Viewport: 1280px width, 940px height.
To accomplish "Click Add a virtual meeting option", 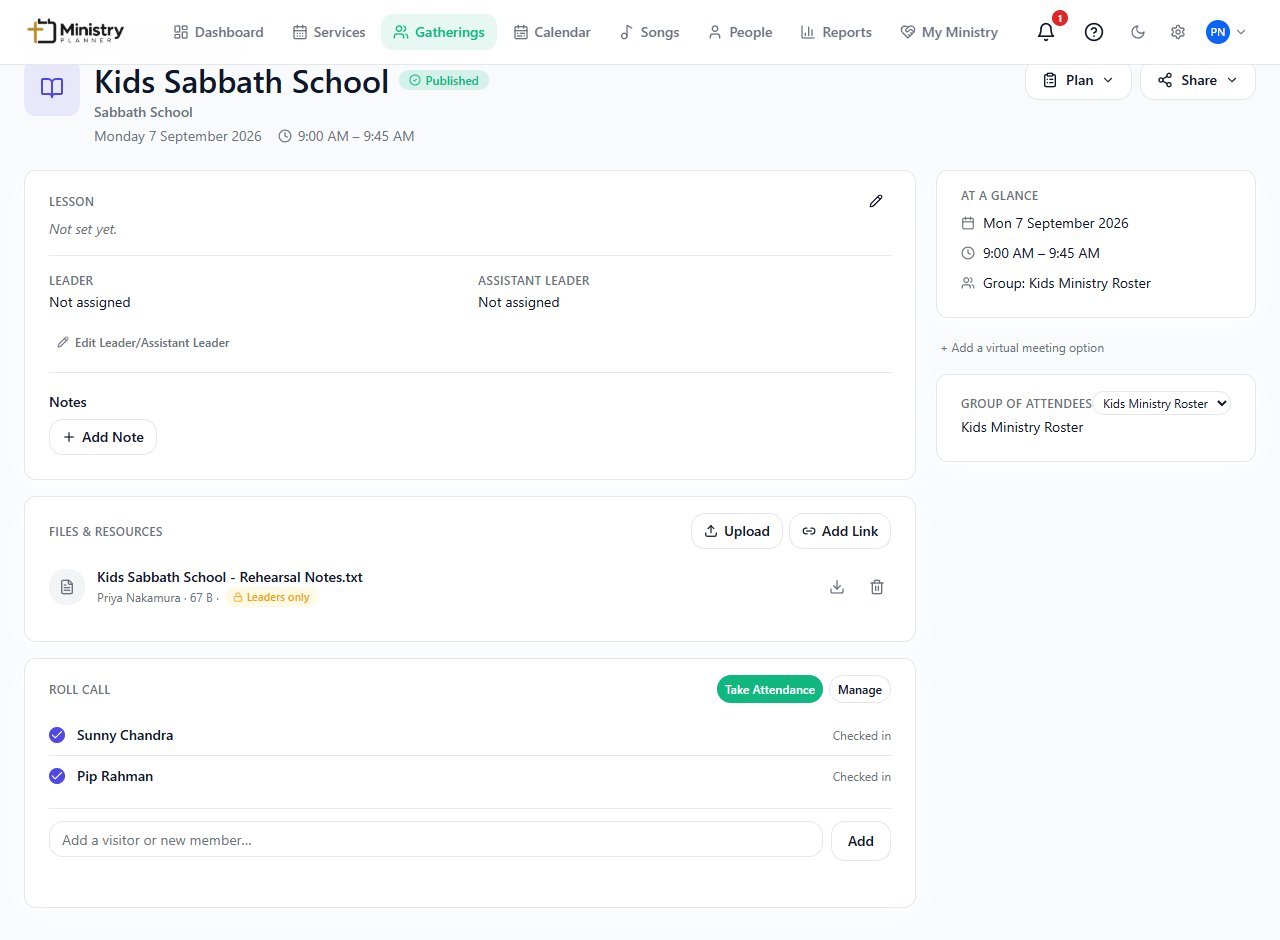I will [x=1022, y=348].
